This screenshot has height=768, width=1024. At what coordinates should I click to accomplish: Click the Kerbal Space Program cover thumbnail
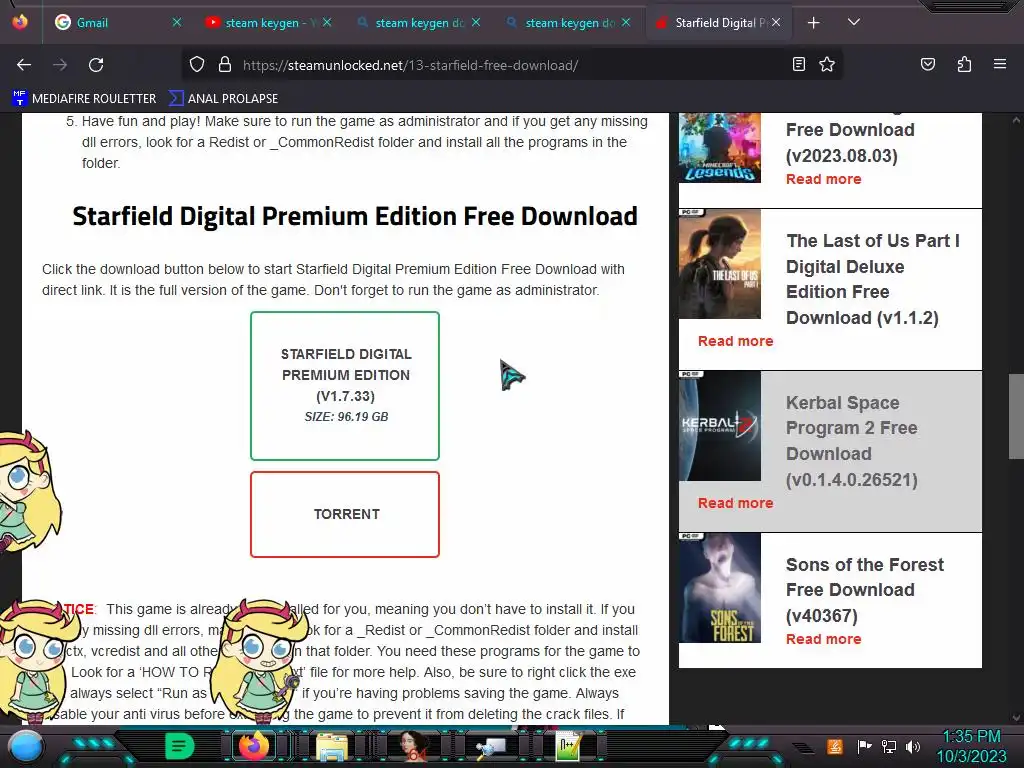[720, 426]
